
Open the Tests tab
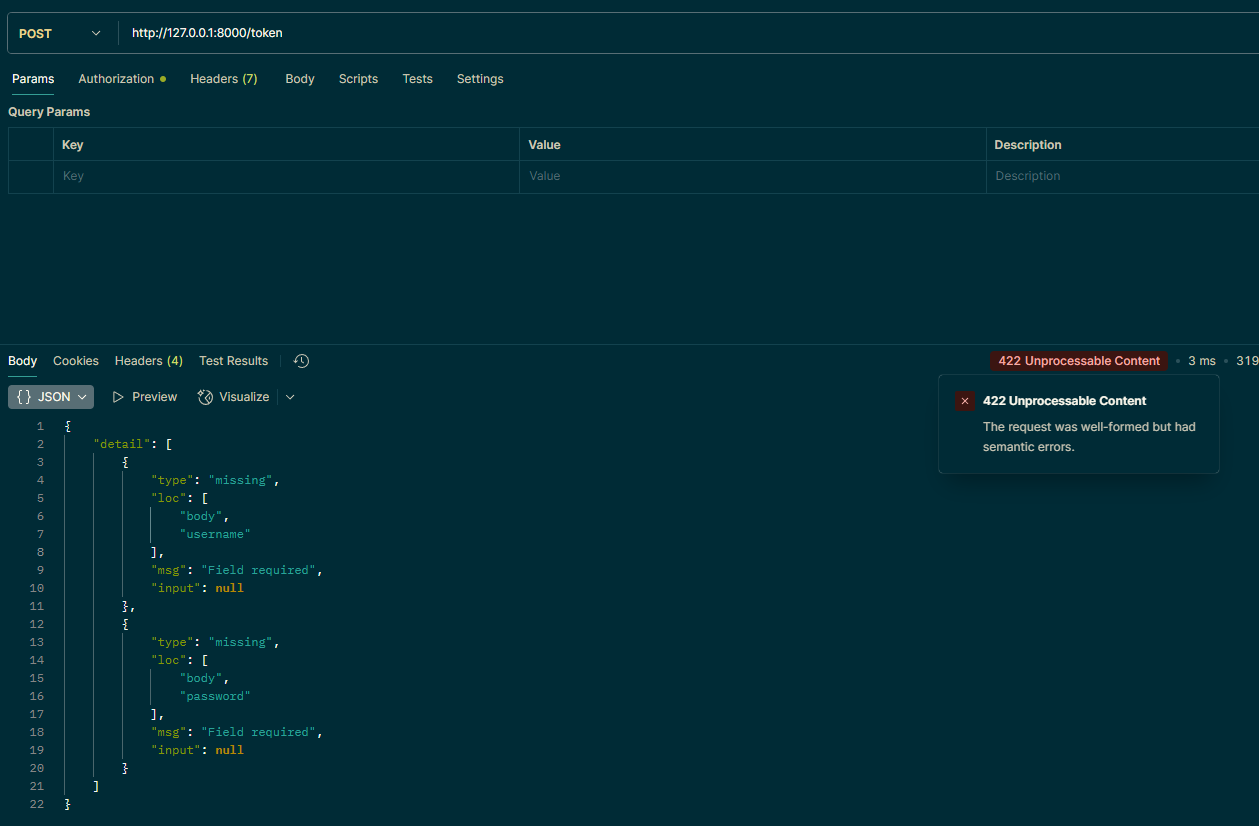point(417,79)
